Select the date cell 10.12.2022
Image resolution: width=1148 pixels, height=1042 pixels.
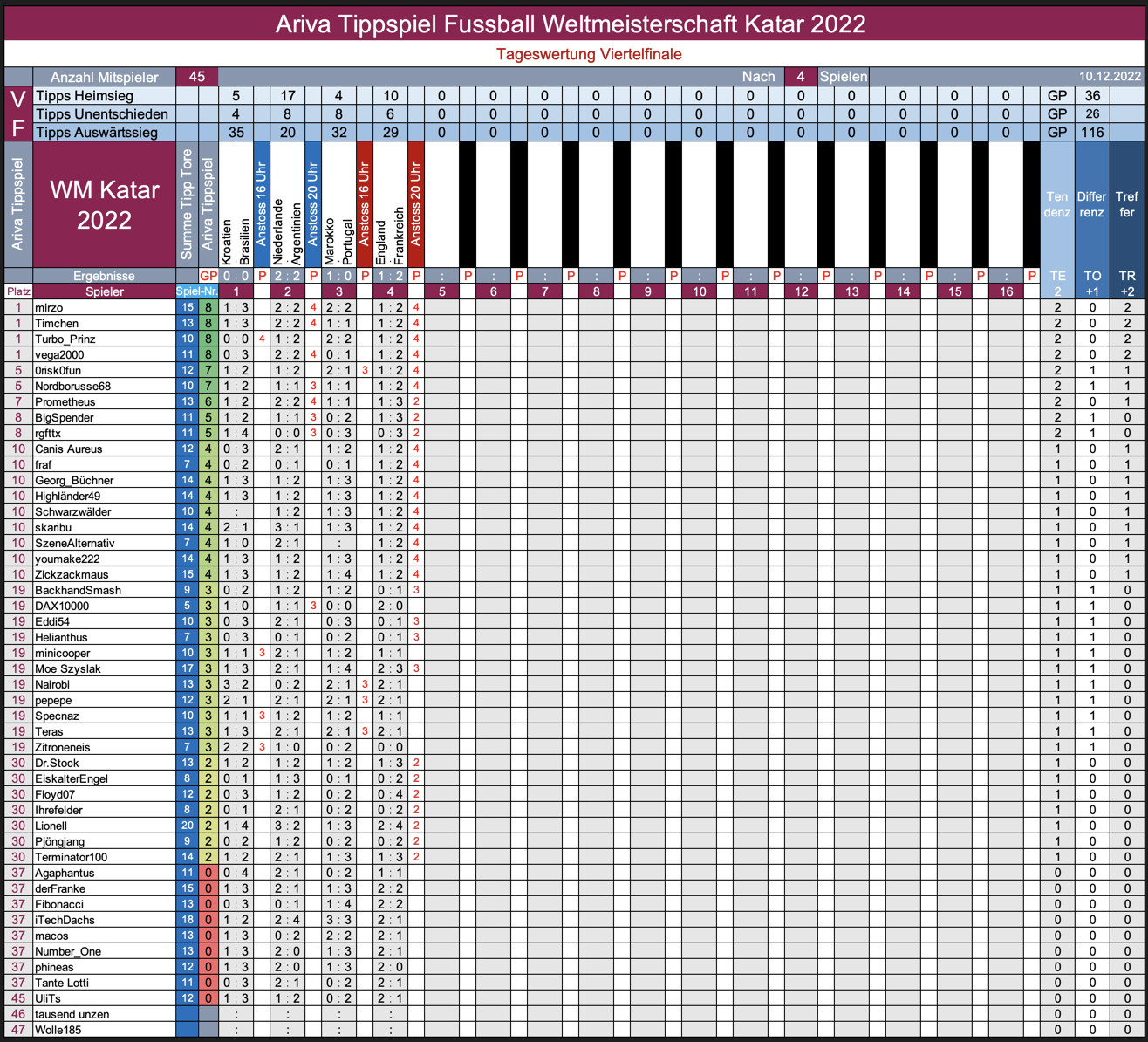[1109, 77]
